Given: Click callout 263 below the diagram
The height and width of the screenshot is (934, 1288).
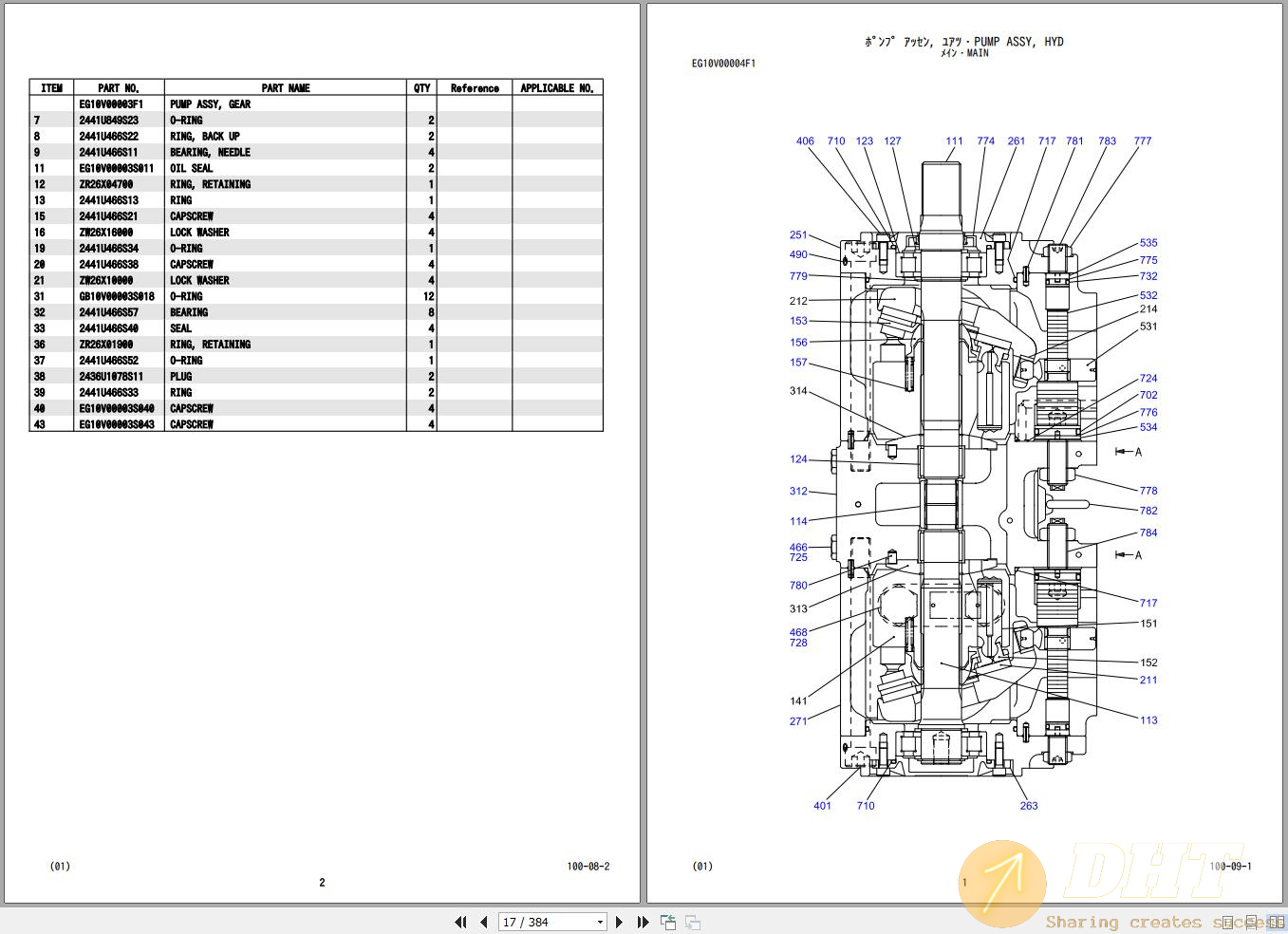Looking at the screenshot, I should tap(1029, 806).
